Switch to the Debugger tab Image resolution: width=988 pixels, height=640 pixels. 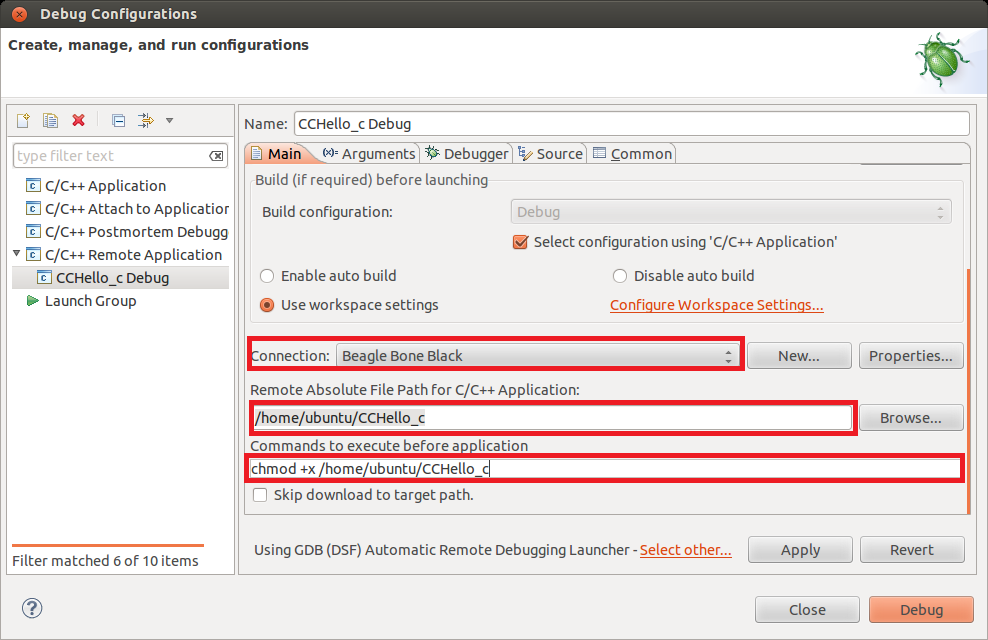click(467, 154)
